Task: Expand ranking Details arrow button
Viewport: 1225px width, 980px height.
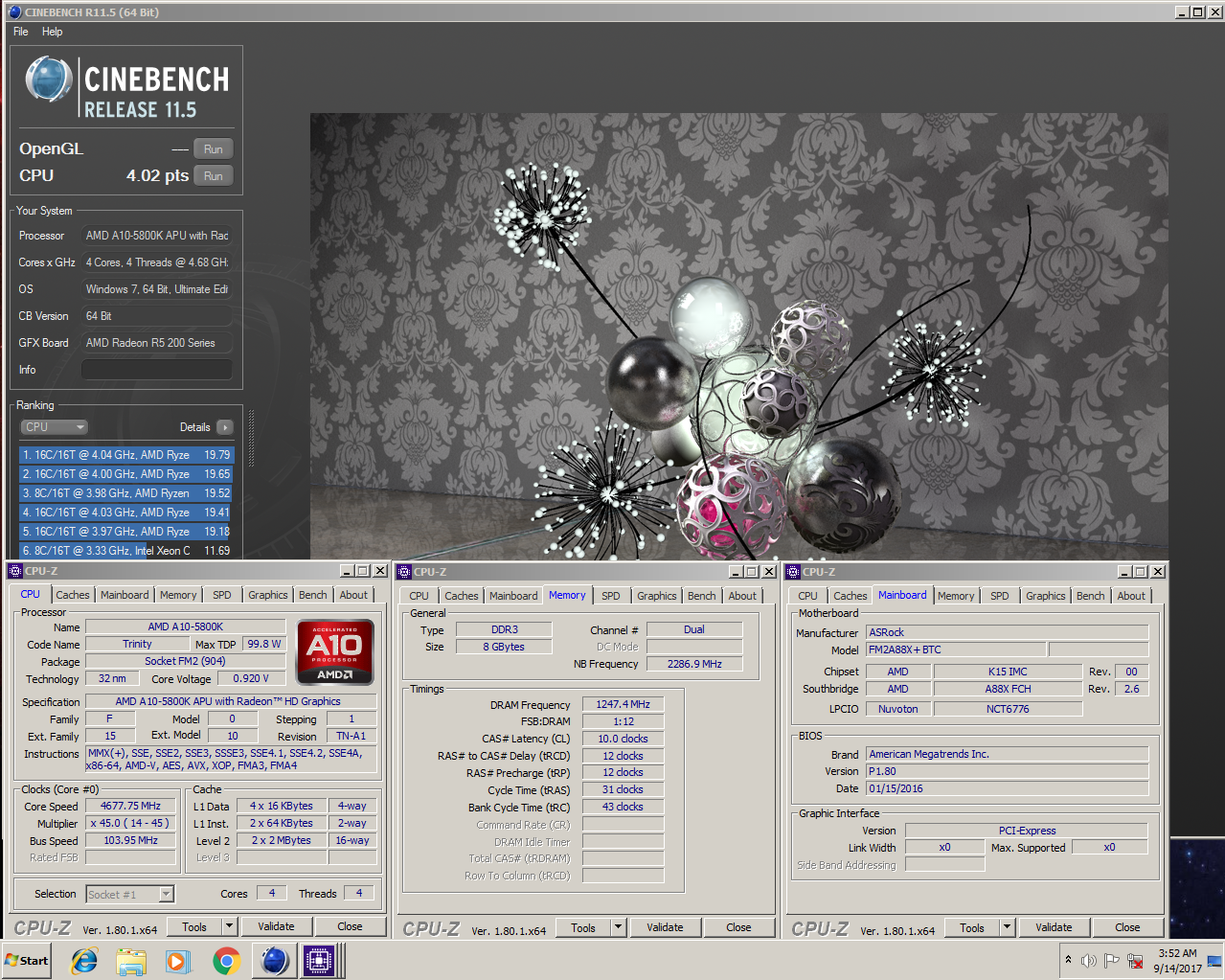Action: [x=225, y=427]
